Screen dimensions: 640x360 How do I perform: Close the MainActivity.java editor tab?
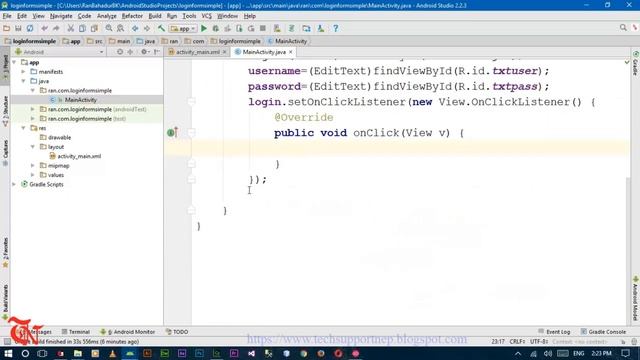click(291, 52)
